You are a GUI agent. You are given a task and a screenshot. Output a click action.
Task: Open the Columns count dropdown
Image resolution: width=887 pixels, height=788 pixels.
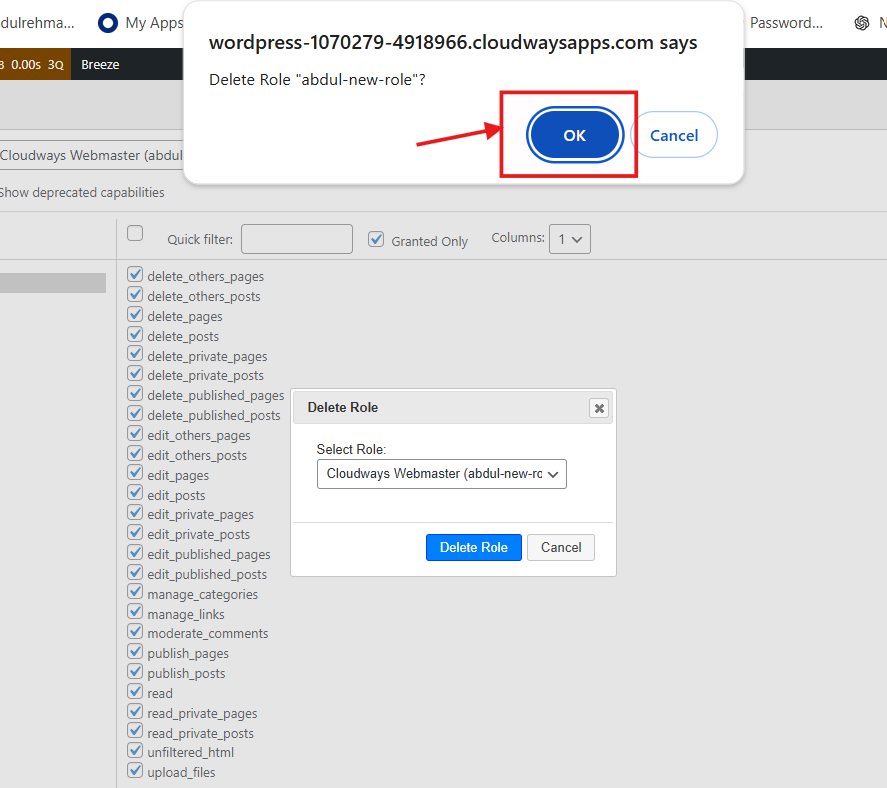click(570, 239)
